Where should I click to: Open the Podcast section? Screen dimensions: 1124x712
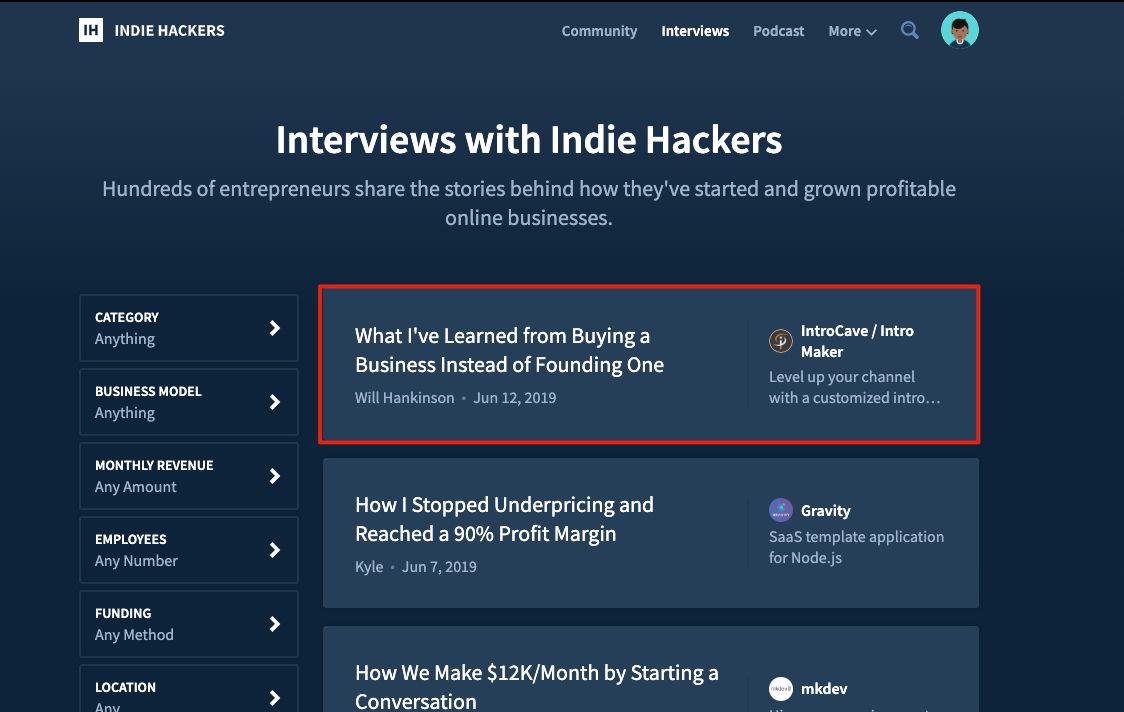778,31
